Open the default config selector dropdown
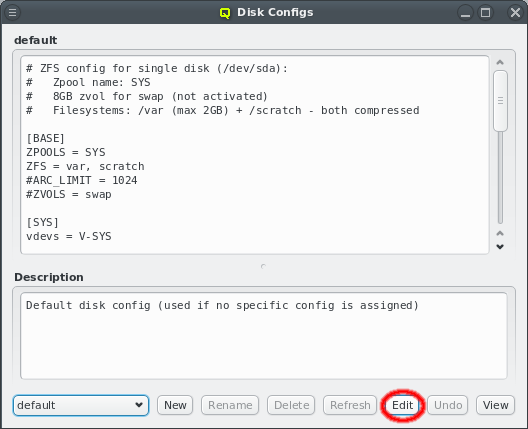528x429 pixels. [81, 405]
